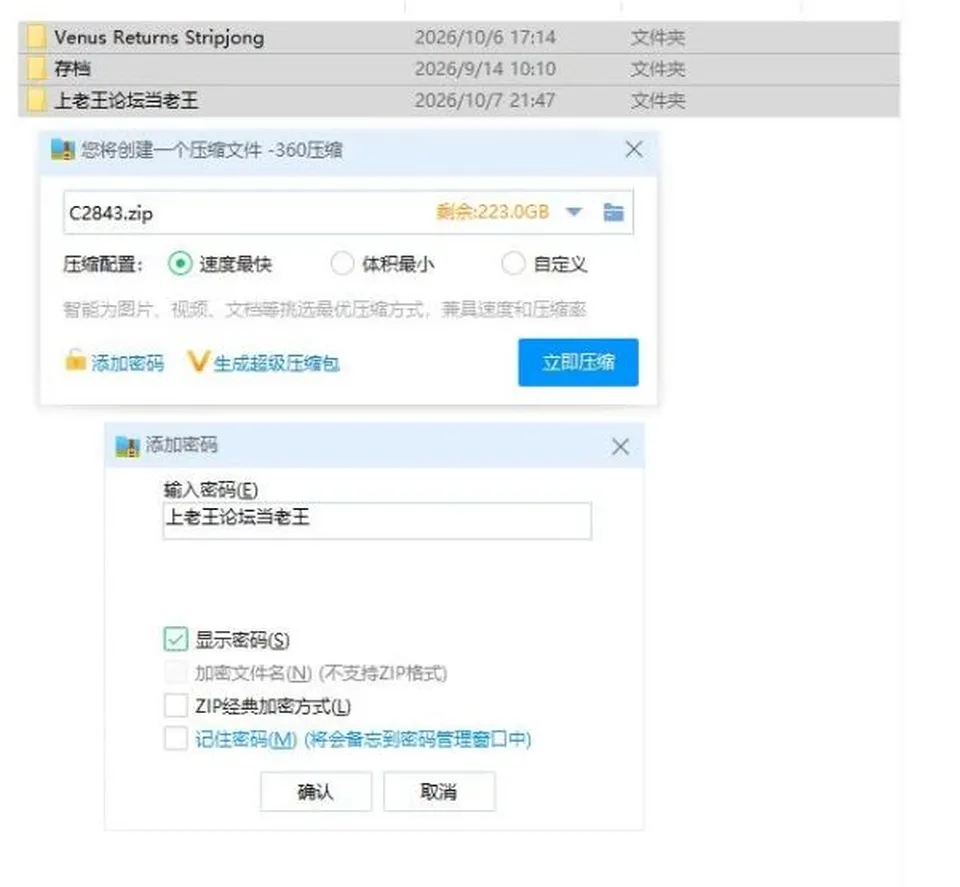The height and width of the screenshot is (887, 960).
Task: Check the 记住密码(M) checkbox
Action: click(176, 738)
